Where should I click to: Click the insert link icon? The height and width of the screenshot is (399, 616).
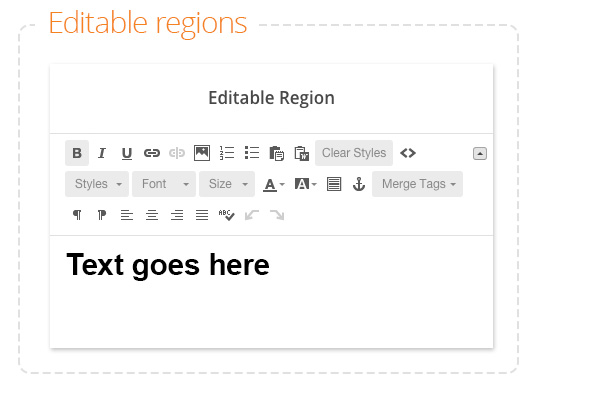[x=152, y=153]
